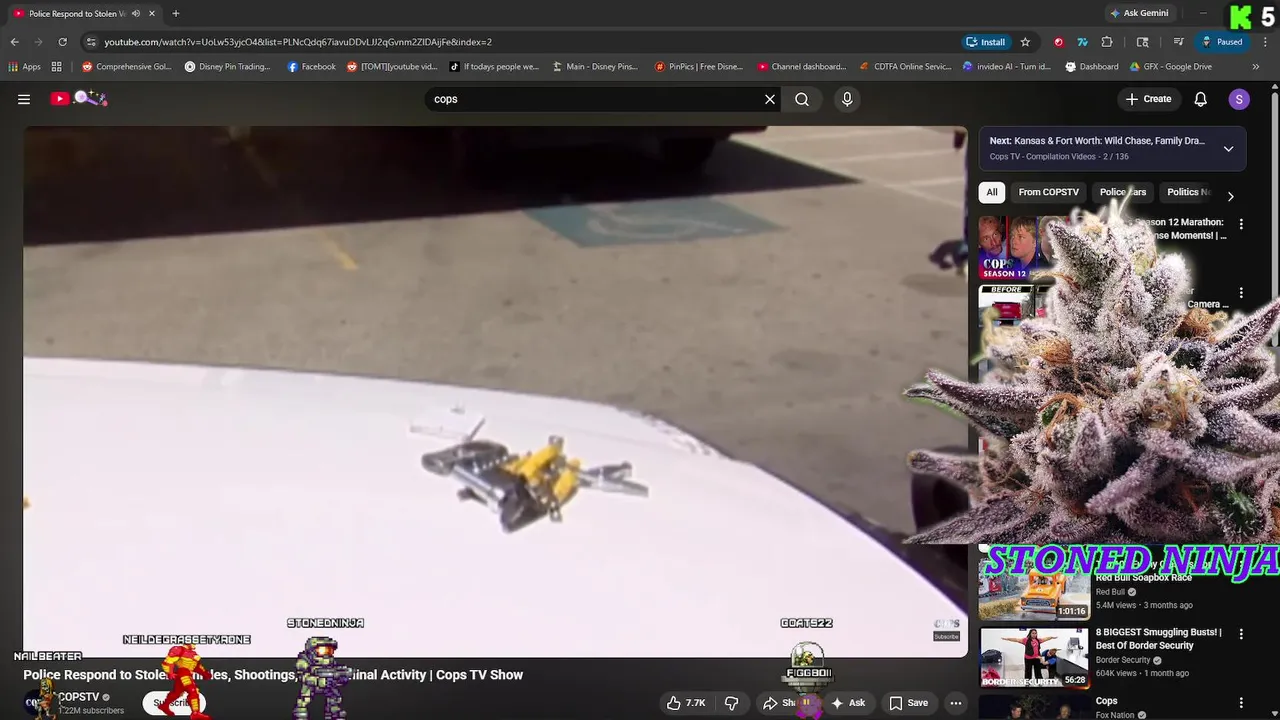1280x720 pixels.
Task: Open options for the BEFORE thumbnail video
Action: [x=1241, y=293]
